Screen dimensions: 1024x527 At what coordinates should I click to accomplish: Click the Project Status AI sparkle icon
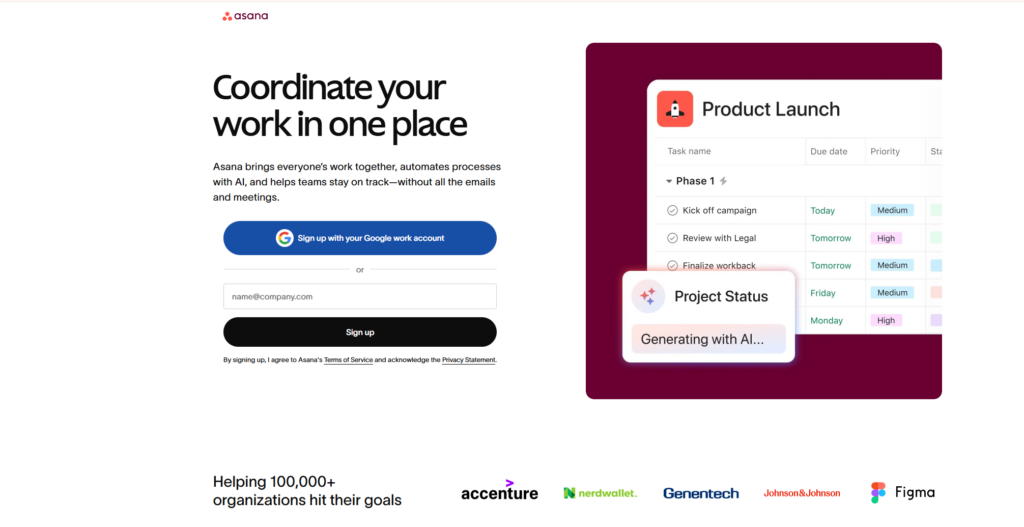(x=648, y=296)
